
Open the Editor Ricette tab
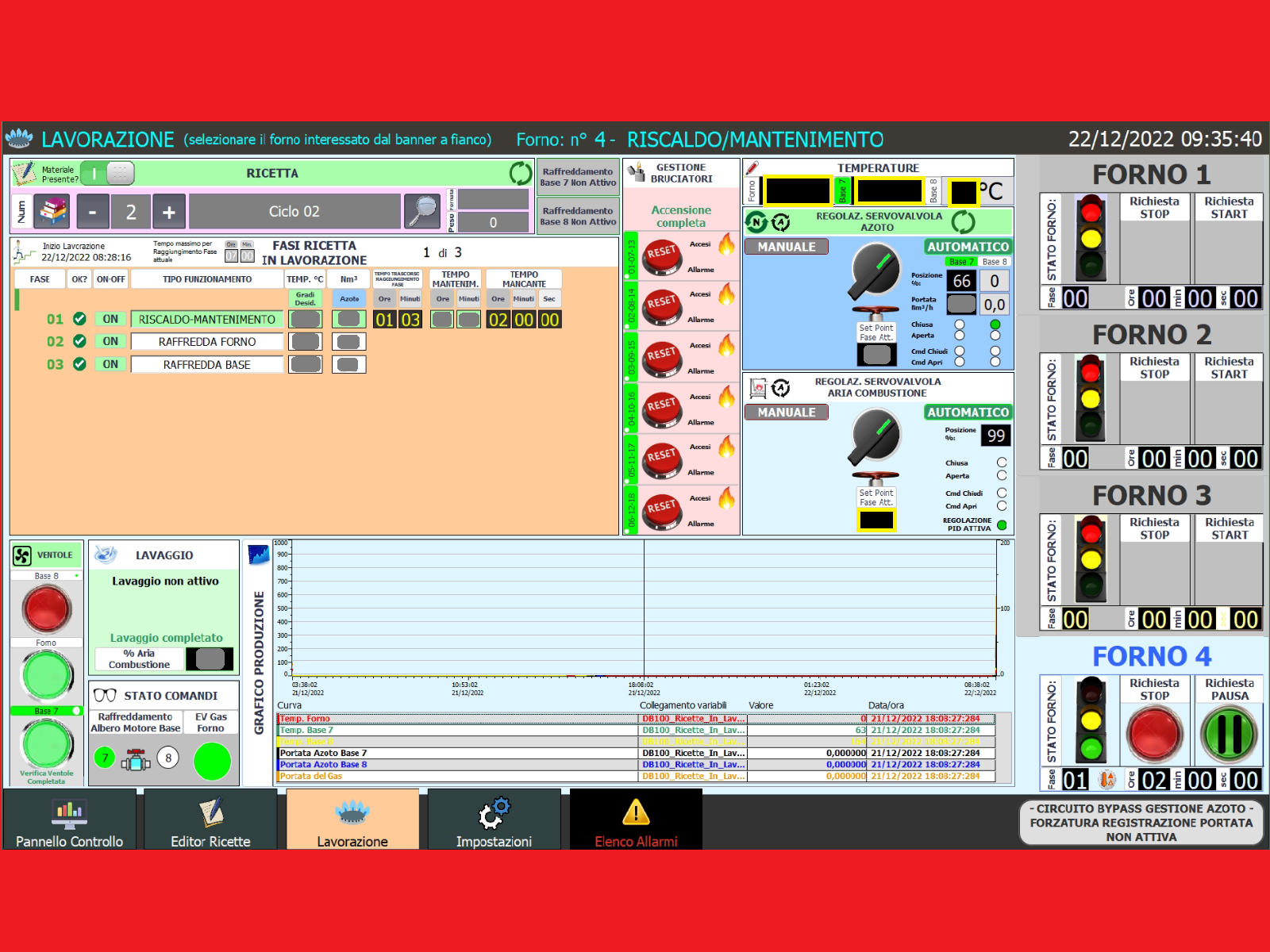pos(210,820)
